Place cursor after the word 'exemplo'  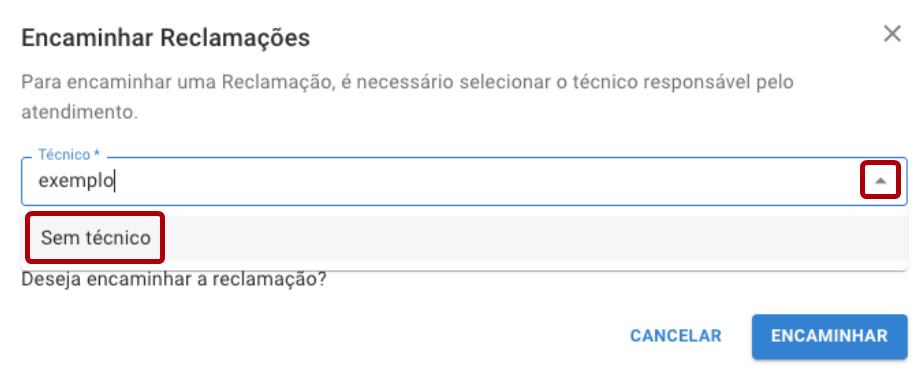point(114,181)
